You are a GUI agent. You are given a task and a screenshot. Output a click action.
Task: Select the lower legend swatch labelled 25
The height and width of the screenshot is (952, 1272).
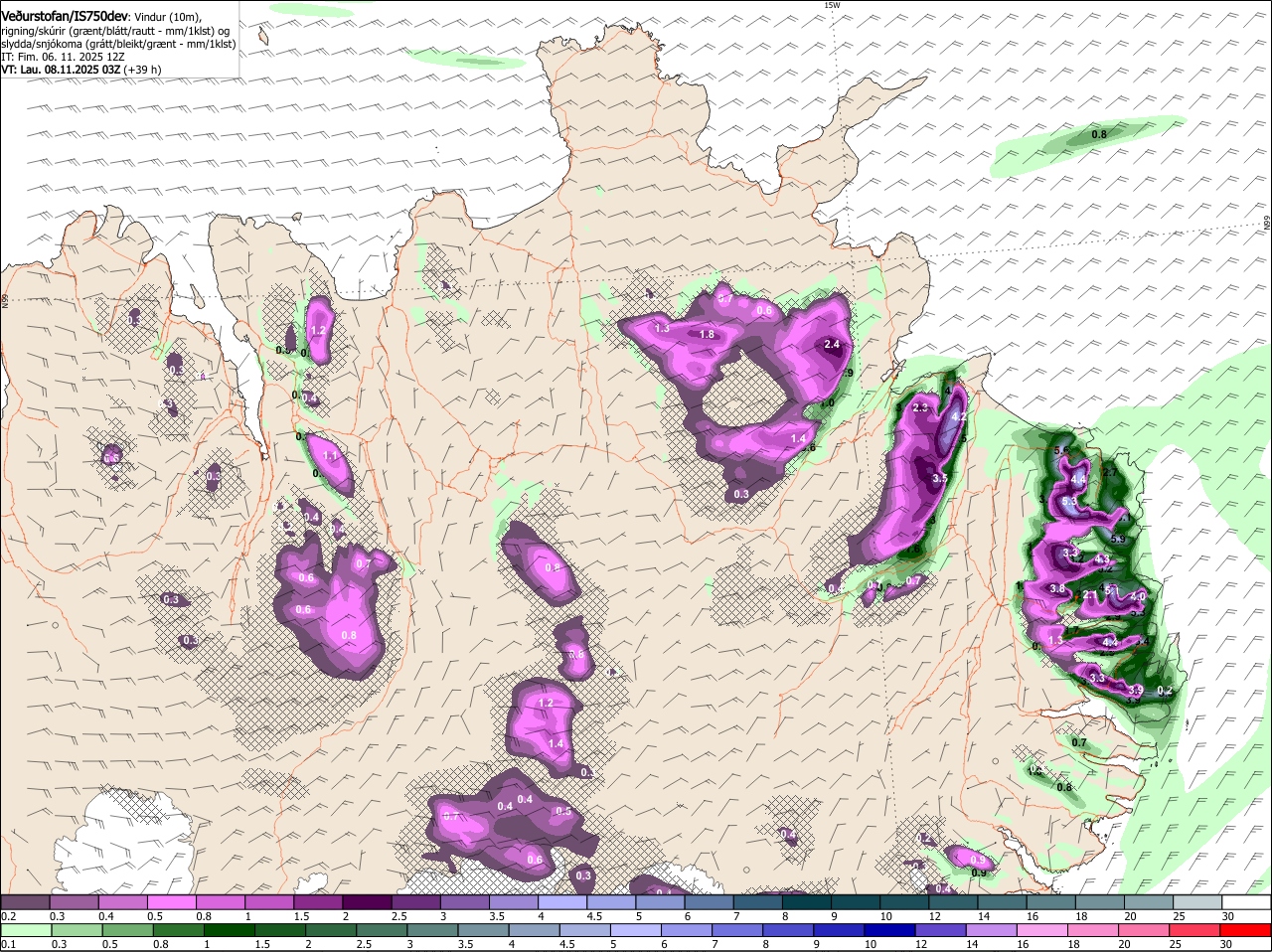pos(1195,931)
